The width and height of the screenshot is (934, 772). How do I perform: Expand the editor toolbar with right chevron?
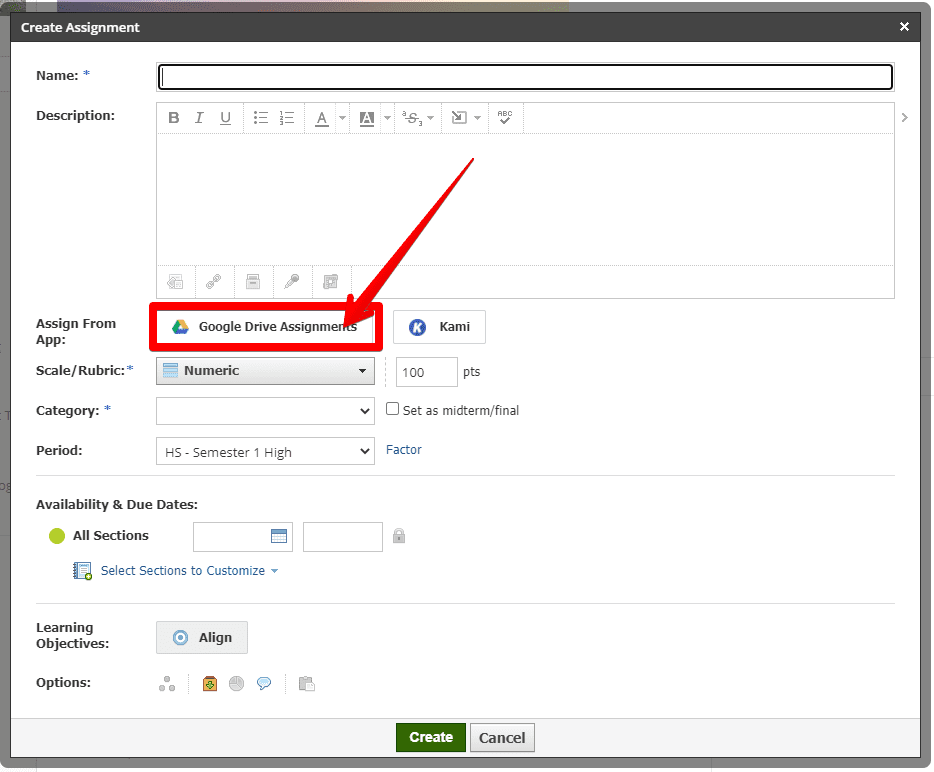(x=905, y=118)
